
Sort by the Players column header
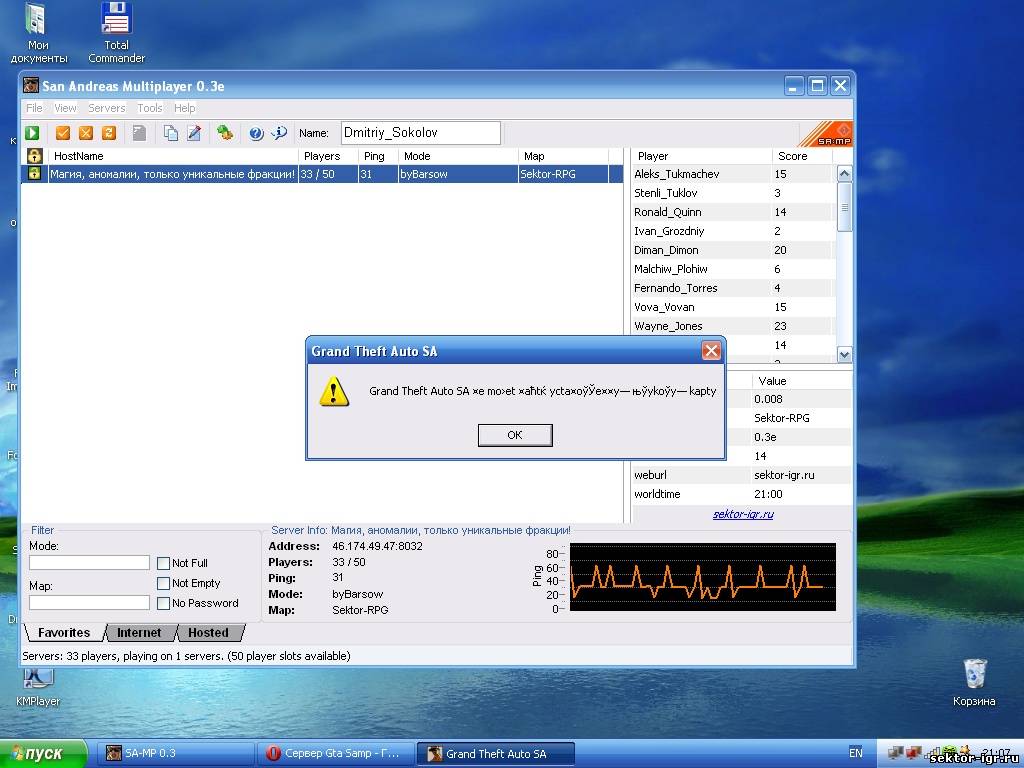coord(328,156)
